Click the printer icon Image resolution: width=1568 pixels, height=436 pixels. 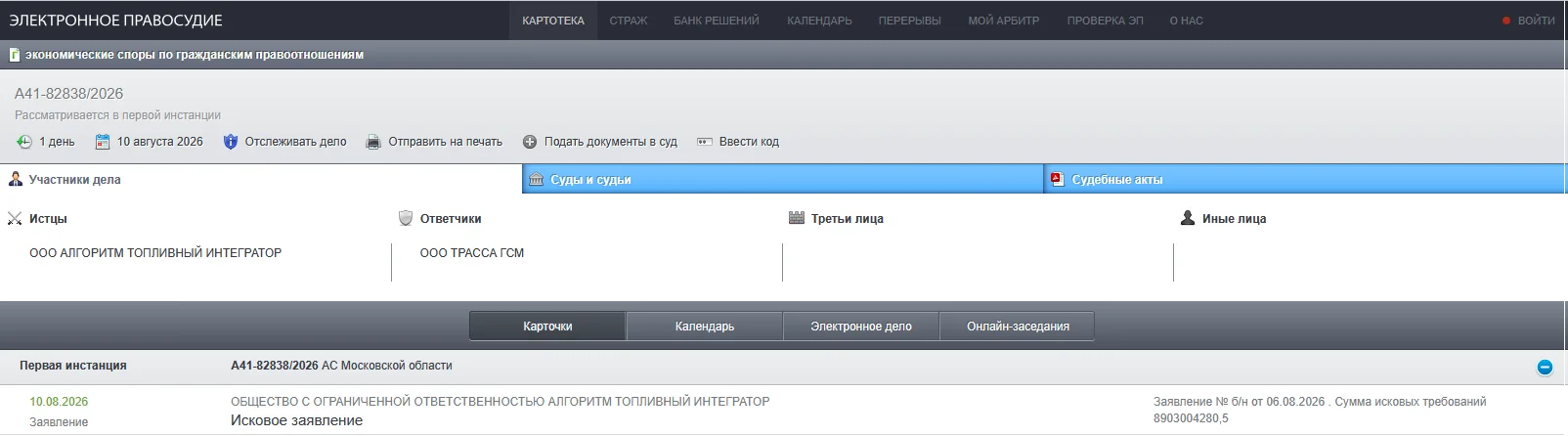click(x=373, y=142)
